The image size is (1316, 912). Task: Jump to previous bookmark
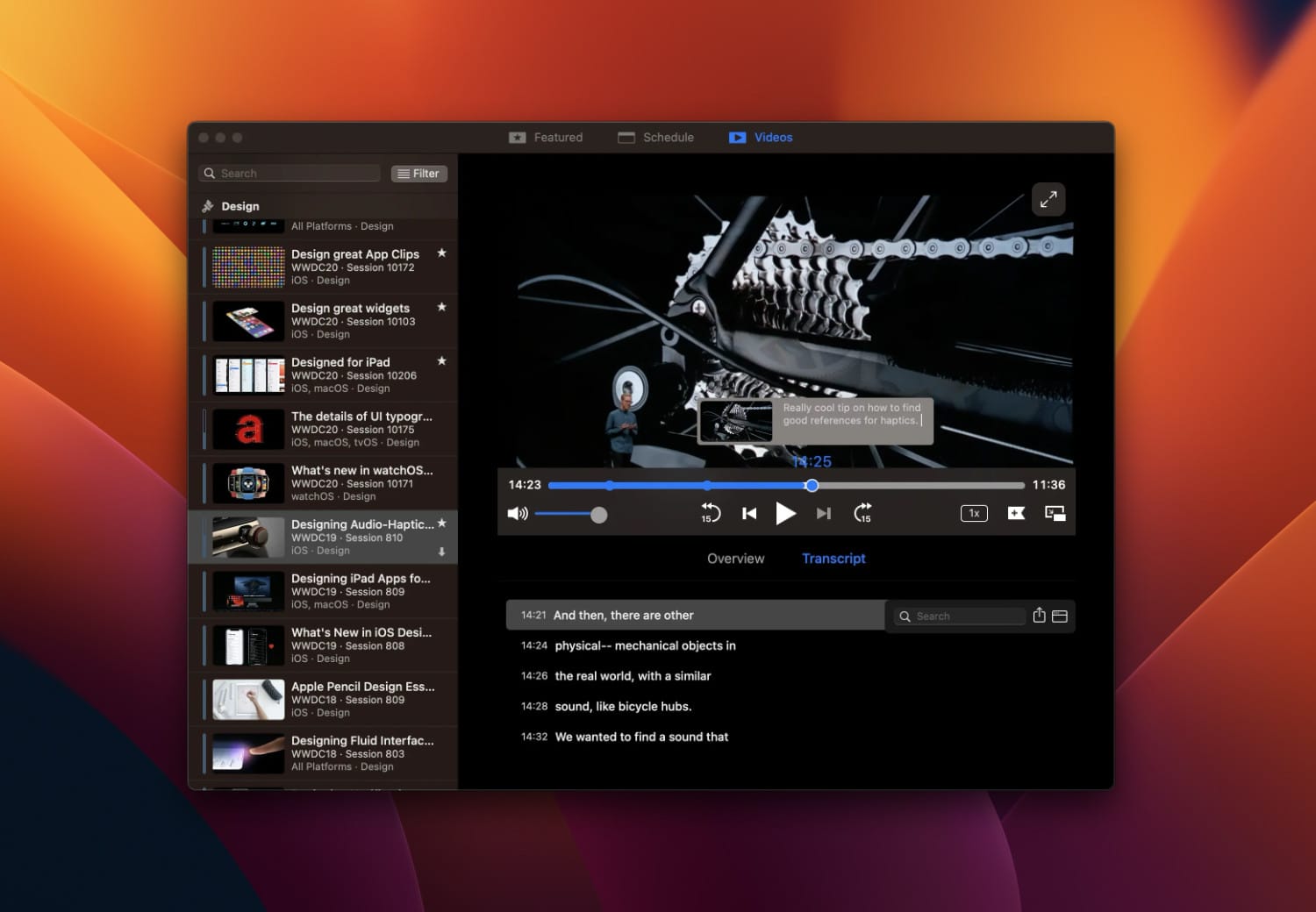click(749, 514)
